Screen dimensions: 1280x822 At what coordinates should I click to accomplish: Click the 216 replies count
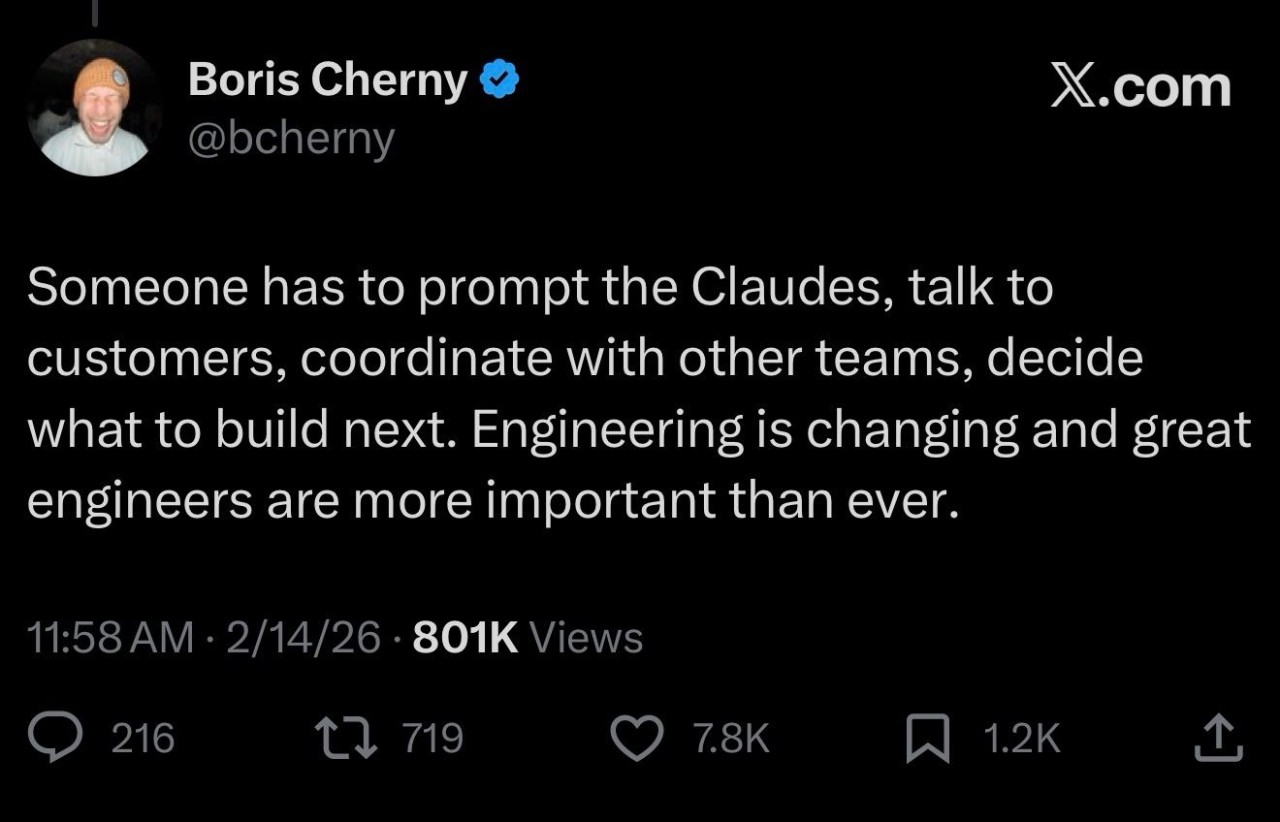pyautogui.click(x=143, y=740)
